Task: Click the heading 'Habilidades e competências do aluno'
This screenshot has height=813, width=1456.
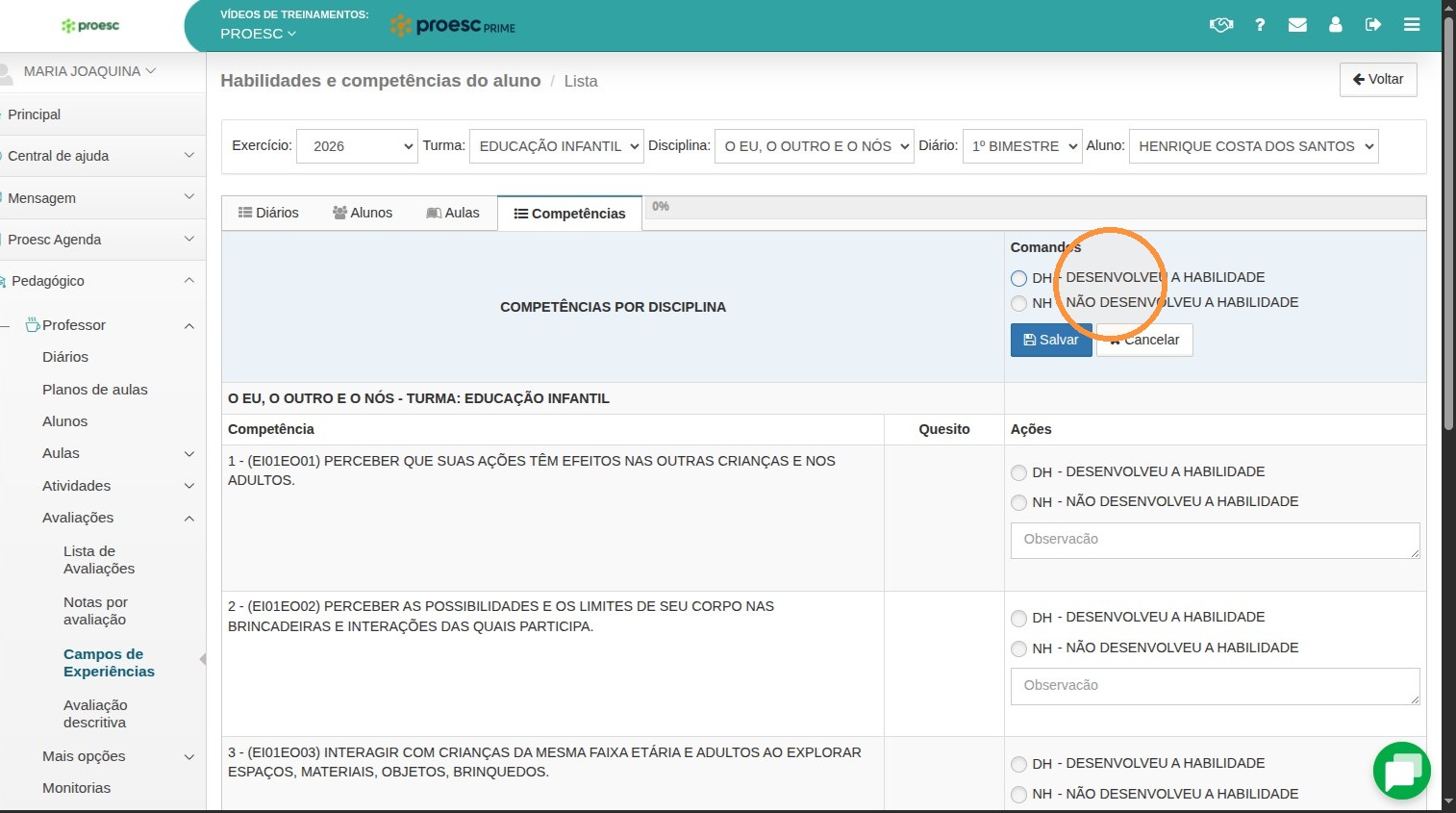Action: 381,81
